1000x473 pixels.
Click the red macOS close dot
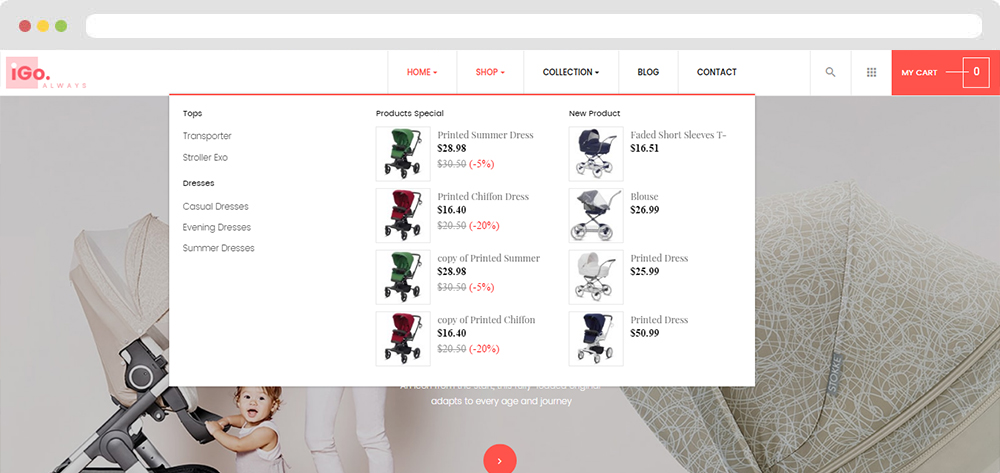[x=25, y=26]
